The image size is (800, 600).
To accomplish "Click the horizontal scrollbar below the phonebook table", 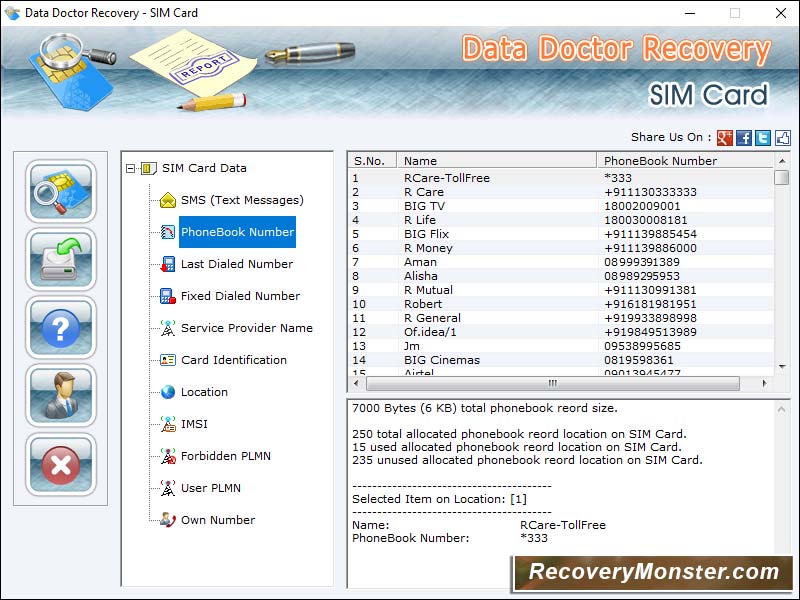I will tap(551, 383).
